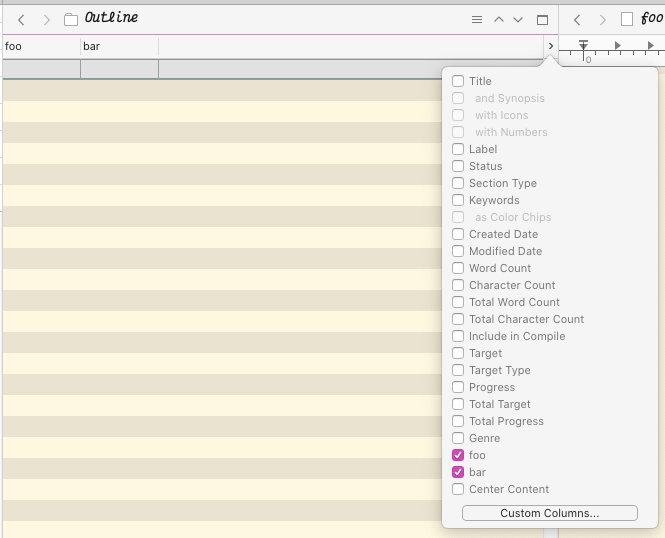Click the forward arrow in Outline header
The image size is (665, 538).
[x=46, y=19]
